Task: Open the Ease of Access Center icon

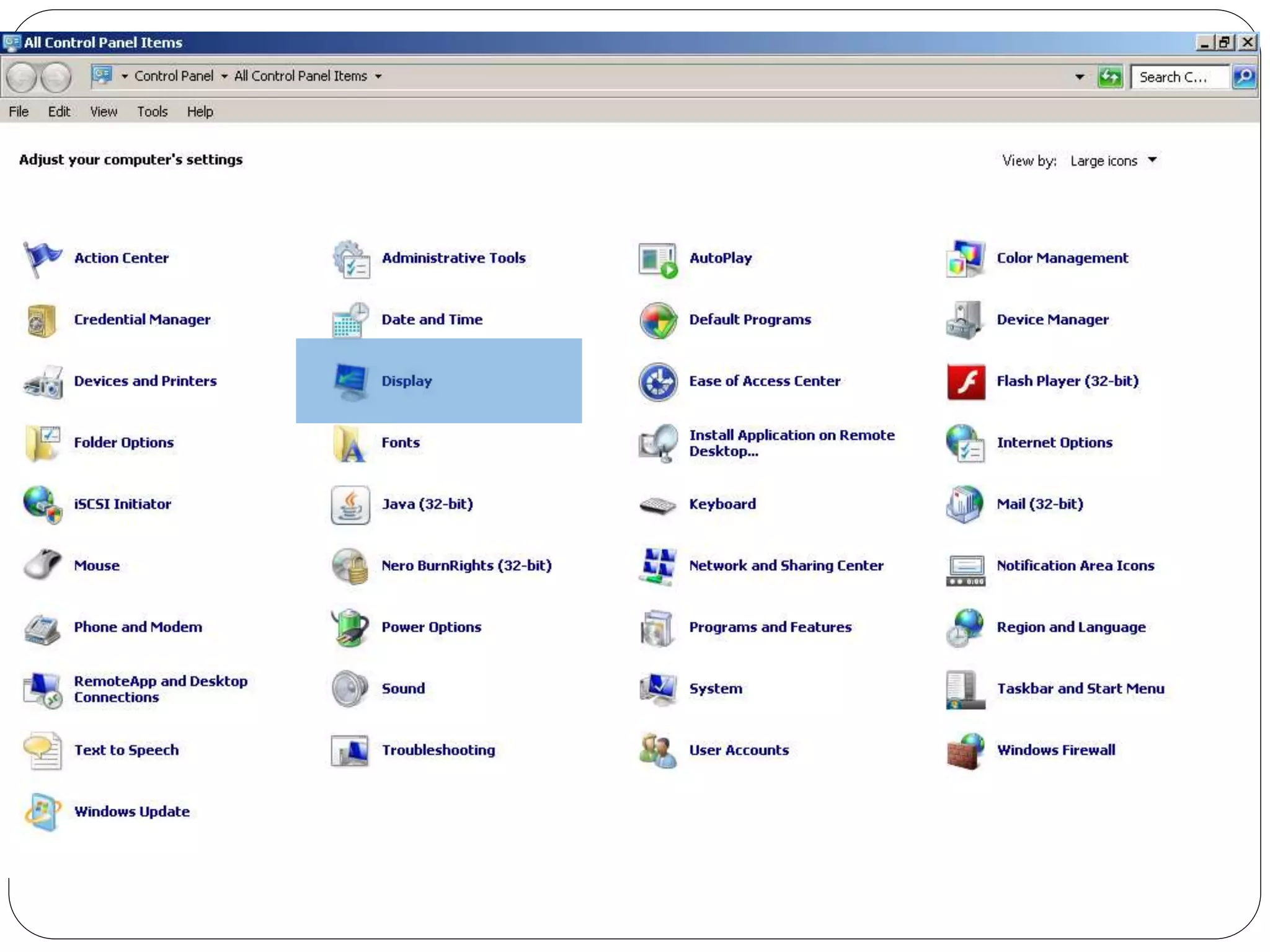Action: tap(658, 381)
